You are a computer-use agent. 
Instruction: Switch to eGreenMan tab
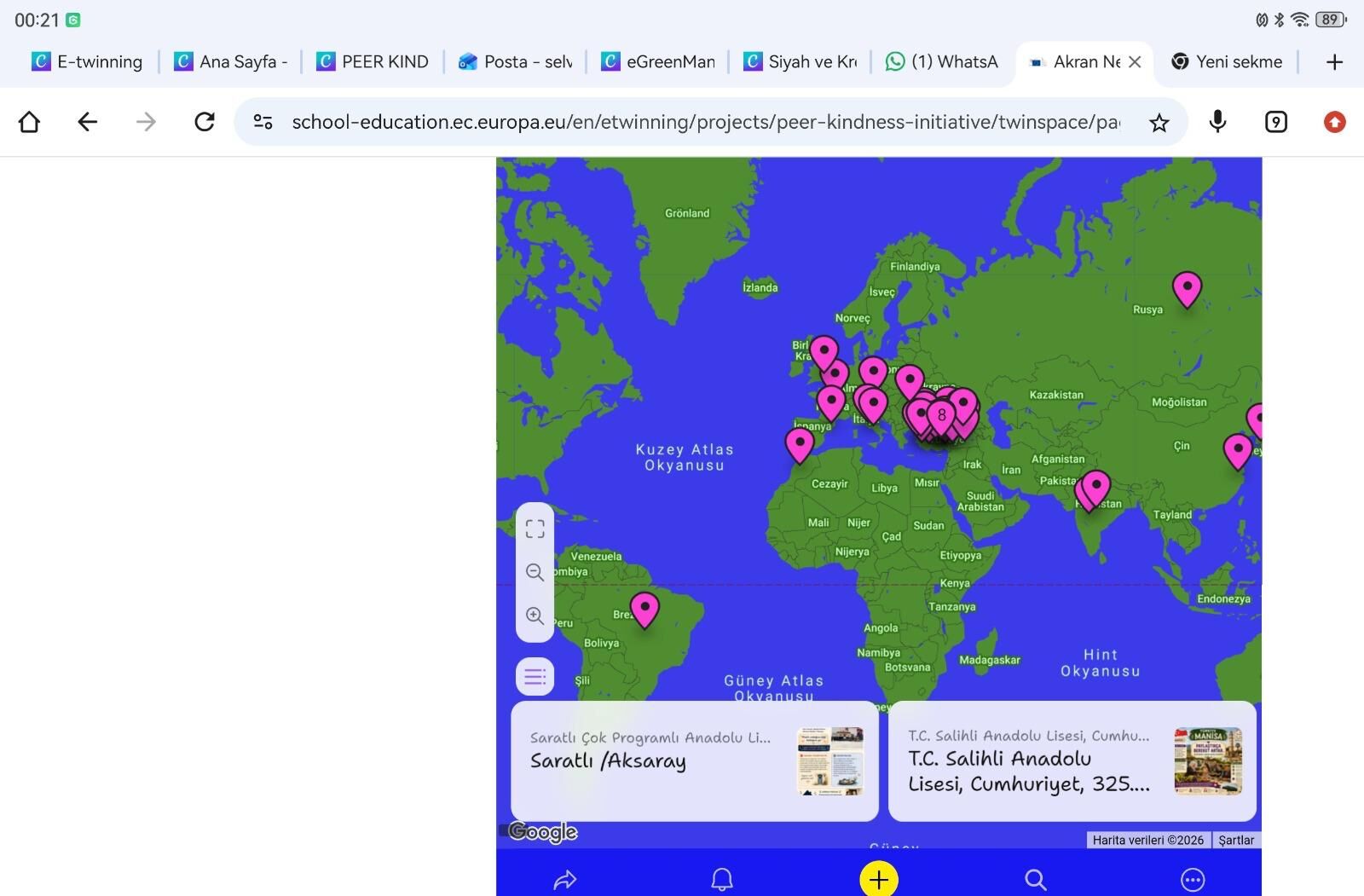click(x=657, y=61)
